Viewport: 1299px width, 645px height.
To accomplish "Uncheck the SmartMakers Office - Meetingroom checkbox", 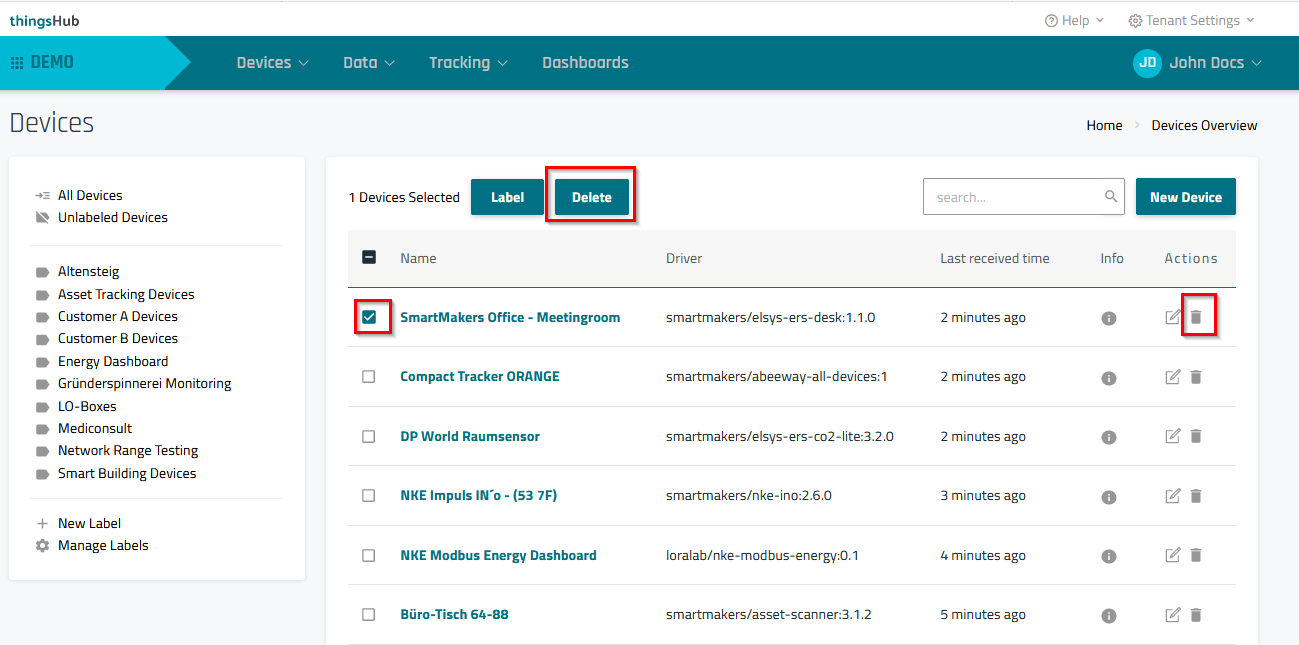I will 369,317.
